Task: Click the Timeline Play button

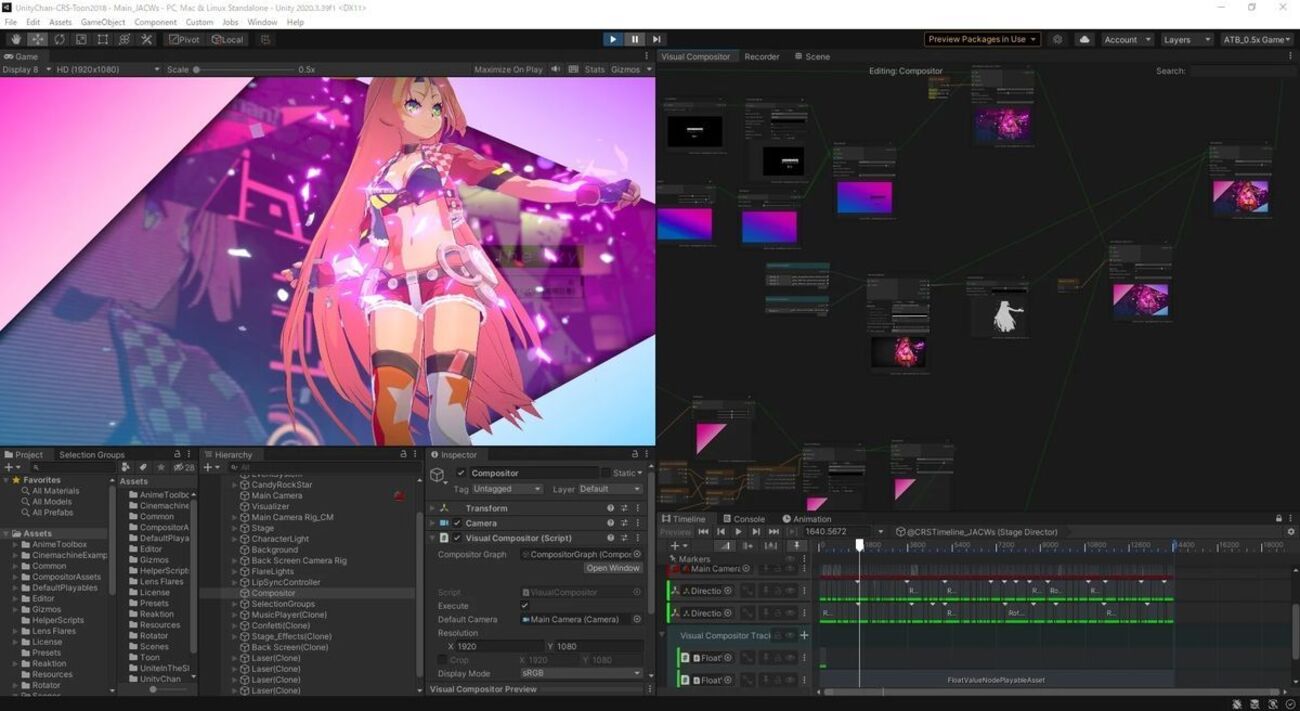Action: coord(739,532)
